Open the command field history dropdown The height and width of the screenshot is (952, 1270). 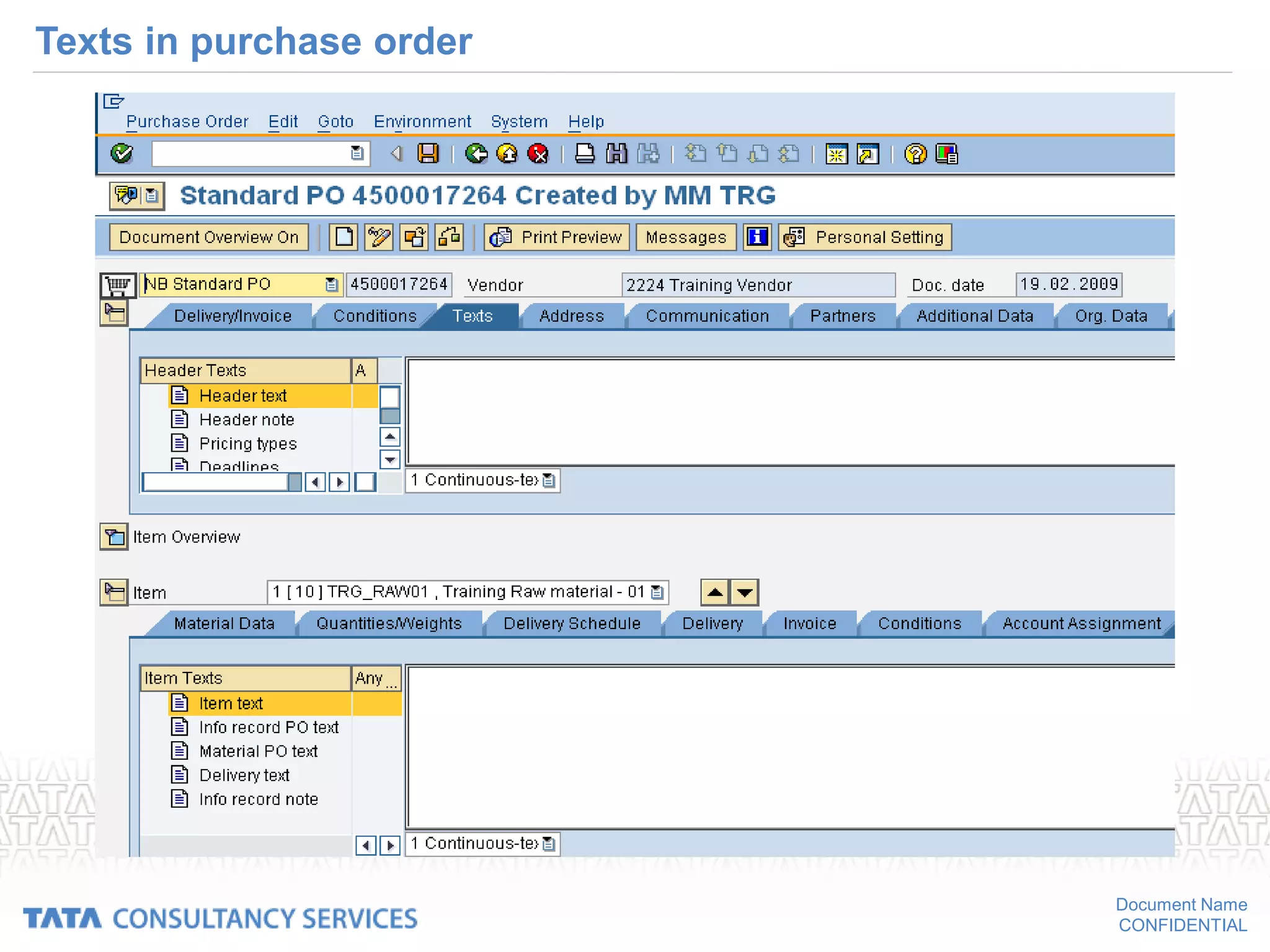click(357, 153)
